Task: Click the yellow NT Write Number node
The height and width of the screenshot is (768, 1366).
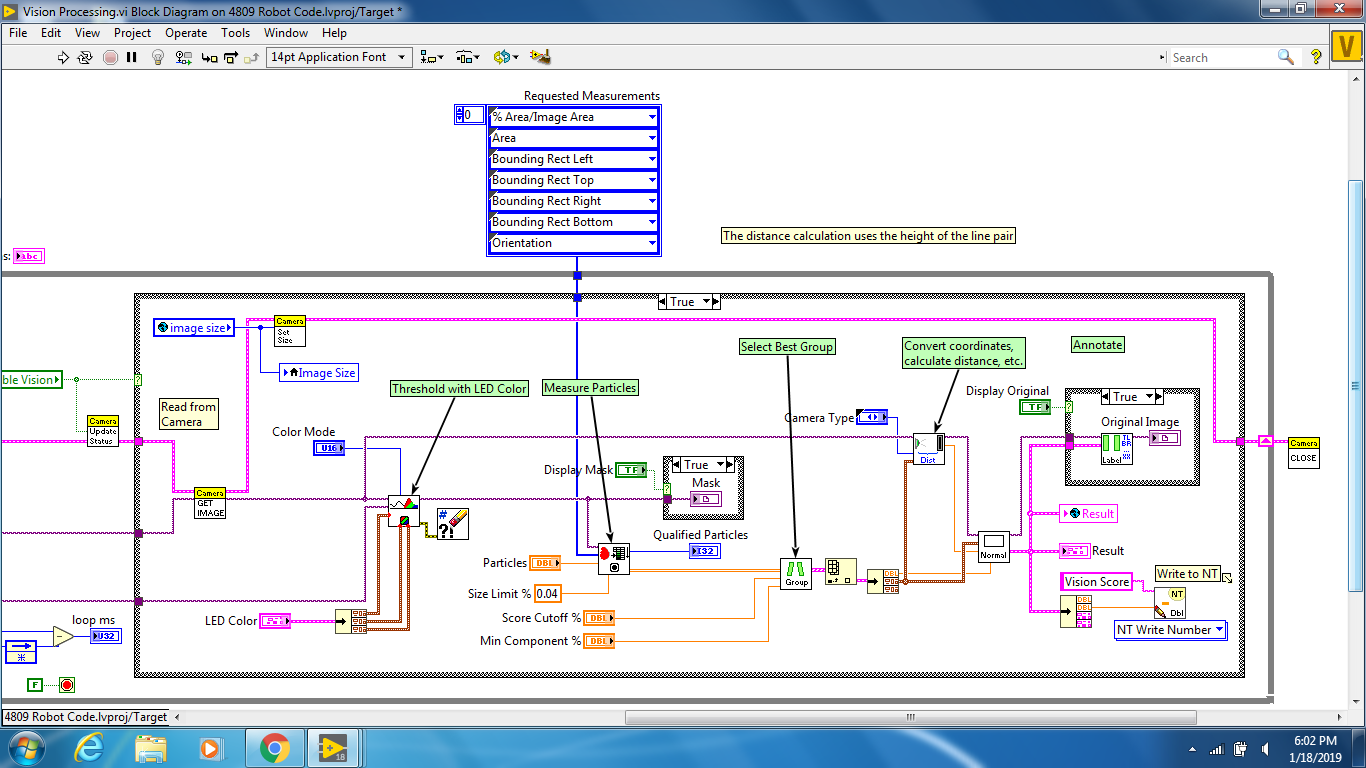Action: click(1168, 601)
